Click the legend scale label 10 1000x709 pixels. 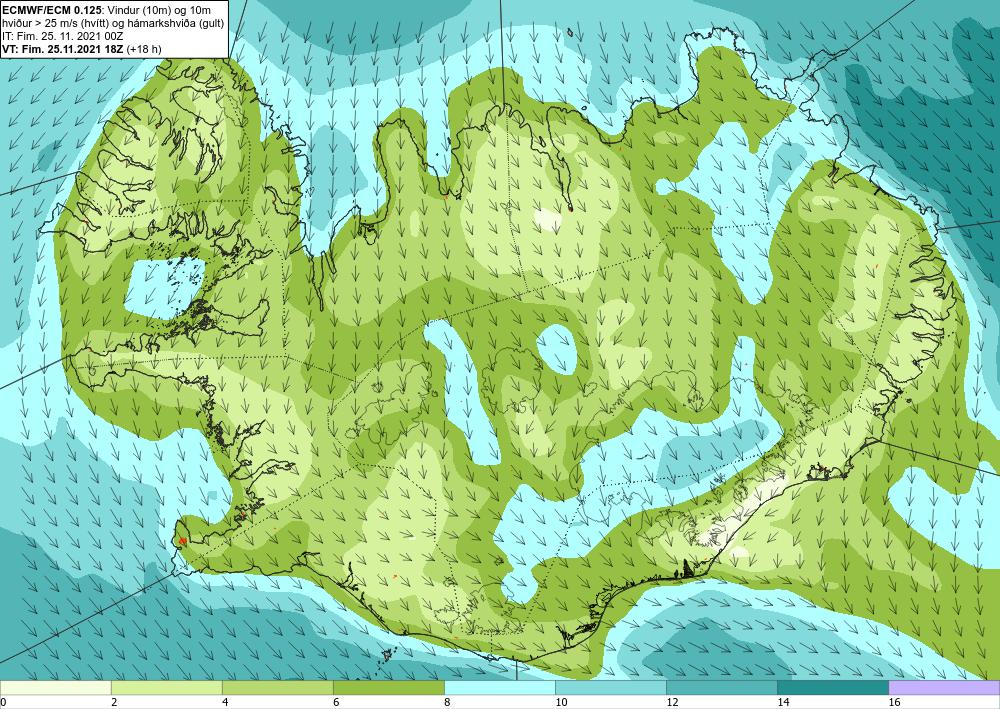click(x=561, y=703)
